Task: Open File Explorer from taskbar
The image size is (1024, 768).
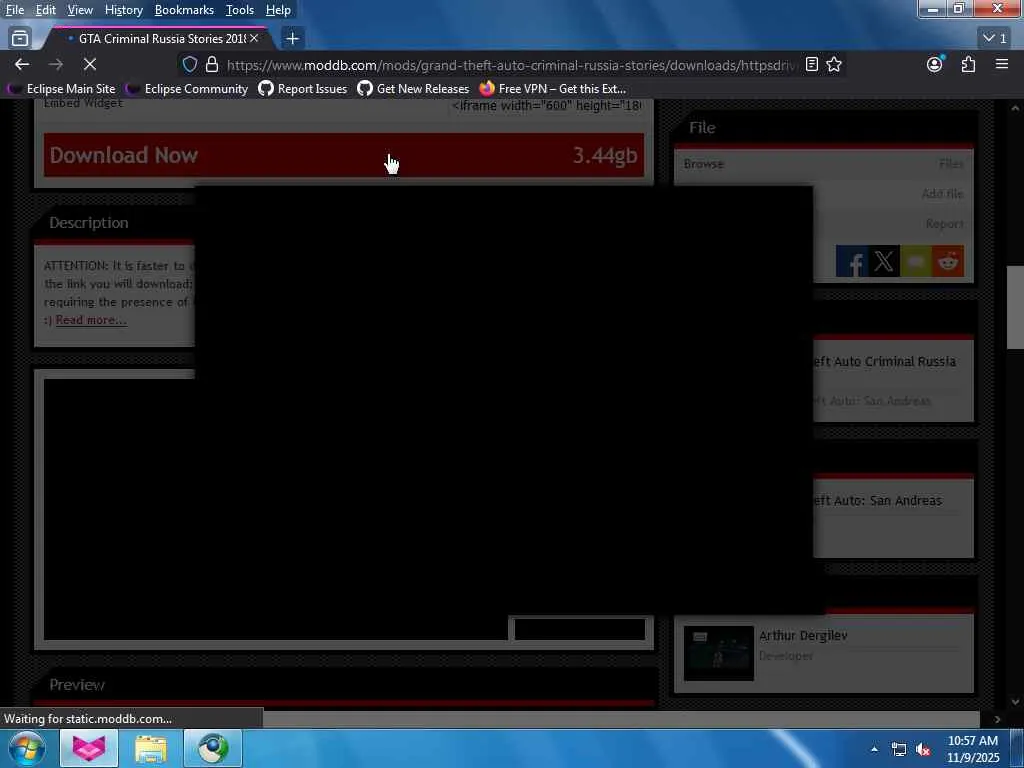Action: (151, 748)
